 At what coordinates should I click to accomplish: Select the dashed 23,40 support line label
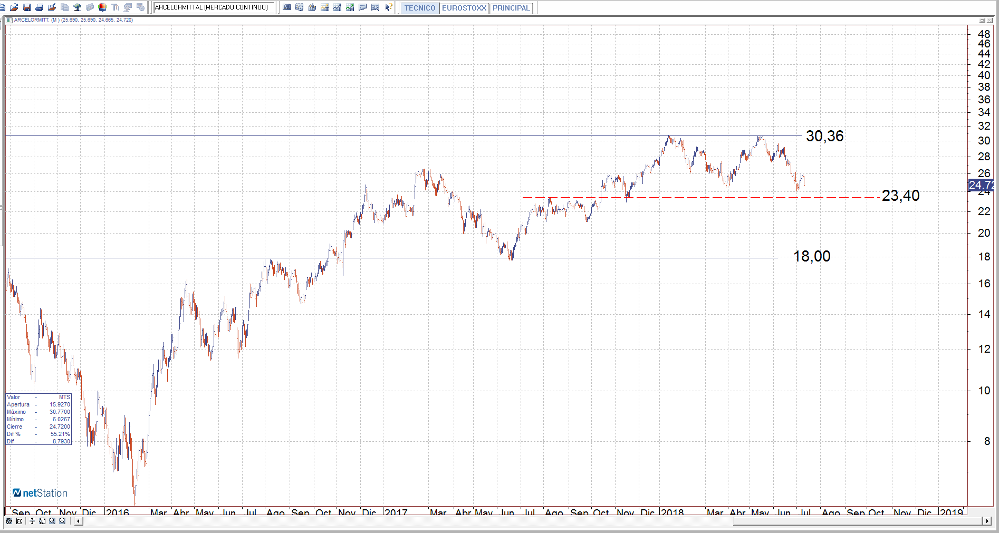click(901, 196)
